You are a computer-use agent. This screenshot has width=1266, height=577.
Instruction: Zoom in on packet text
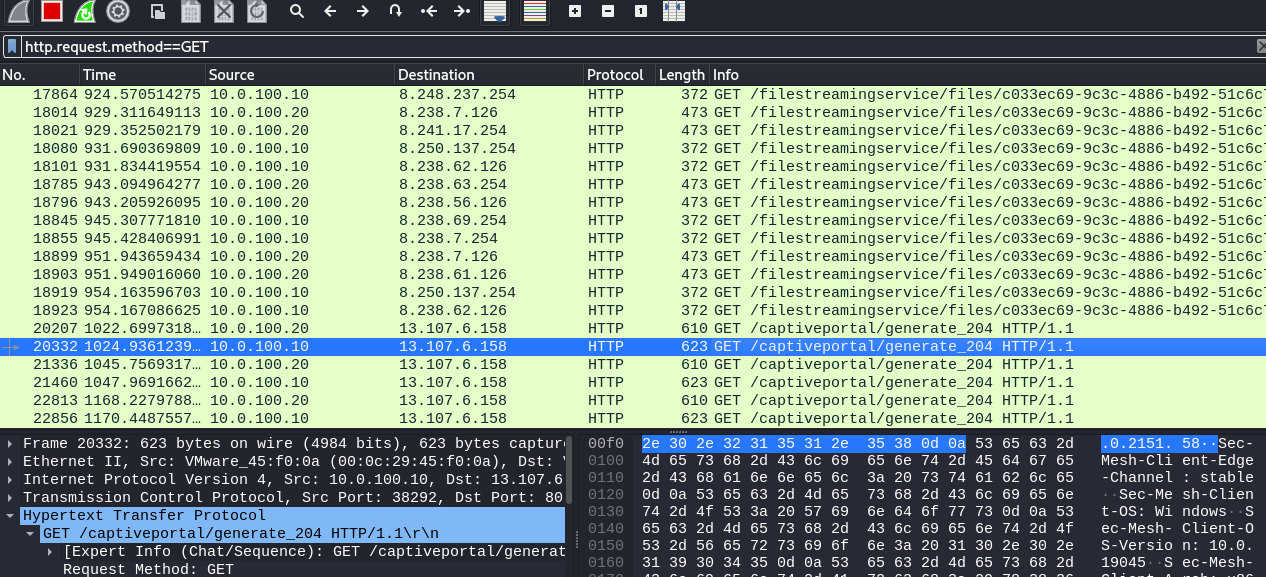574,11
